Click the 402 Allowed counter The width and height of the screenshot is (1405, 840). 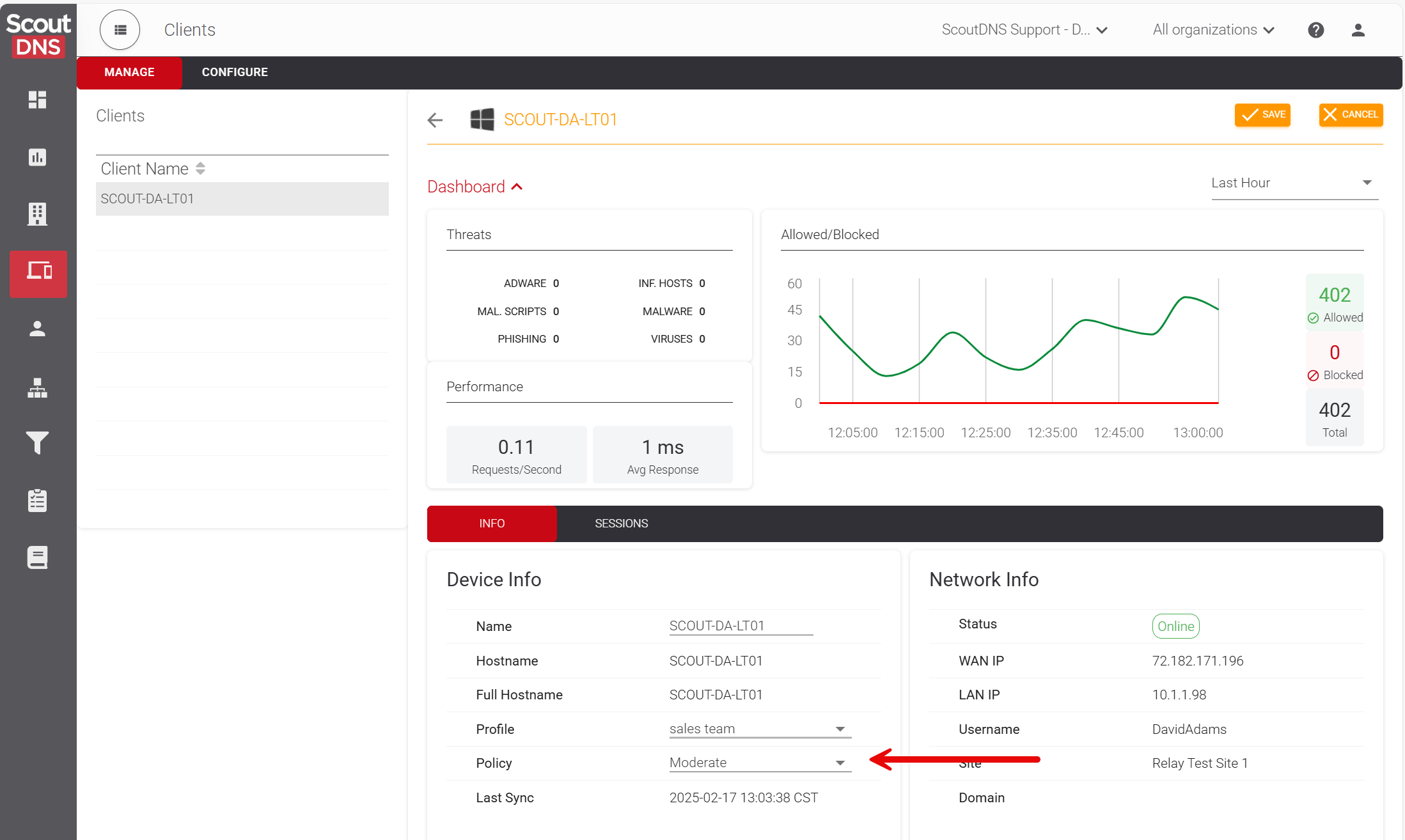pos(1335,302)
